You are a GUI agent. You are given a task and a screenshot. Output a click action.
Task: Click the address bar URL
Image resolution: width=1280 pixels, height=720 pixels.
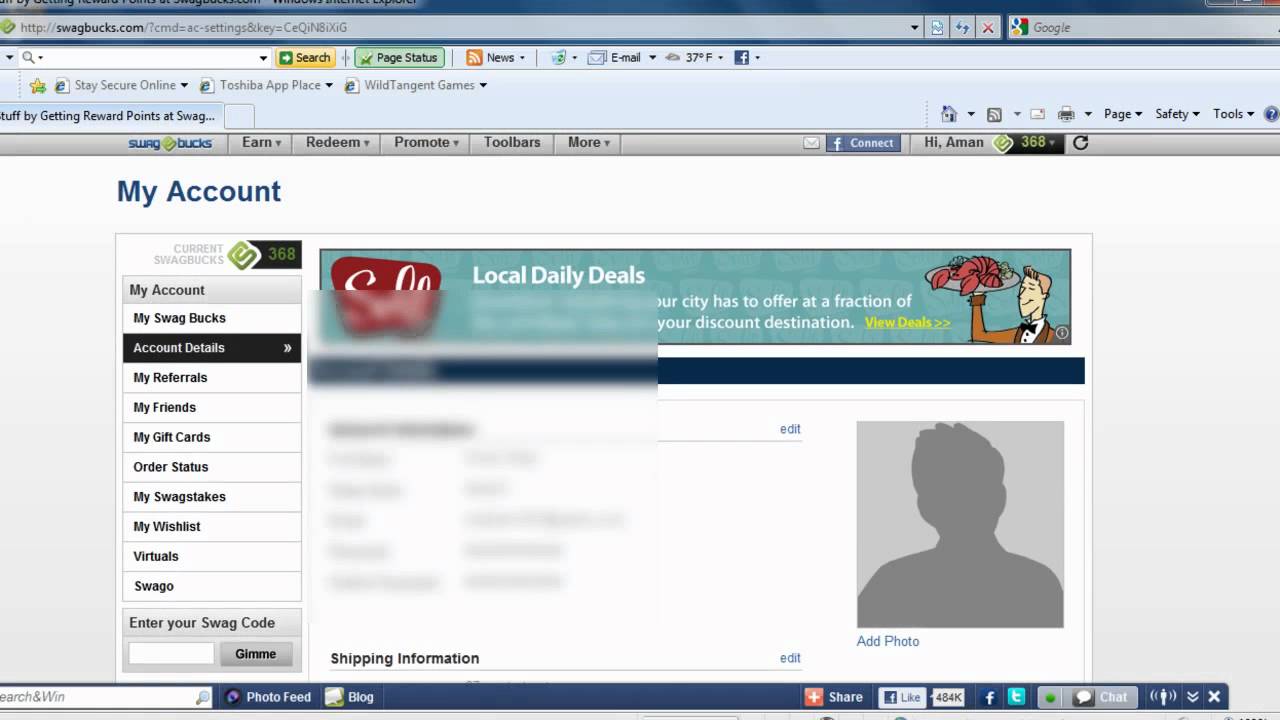tap(184, 28)
